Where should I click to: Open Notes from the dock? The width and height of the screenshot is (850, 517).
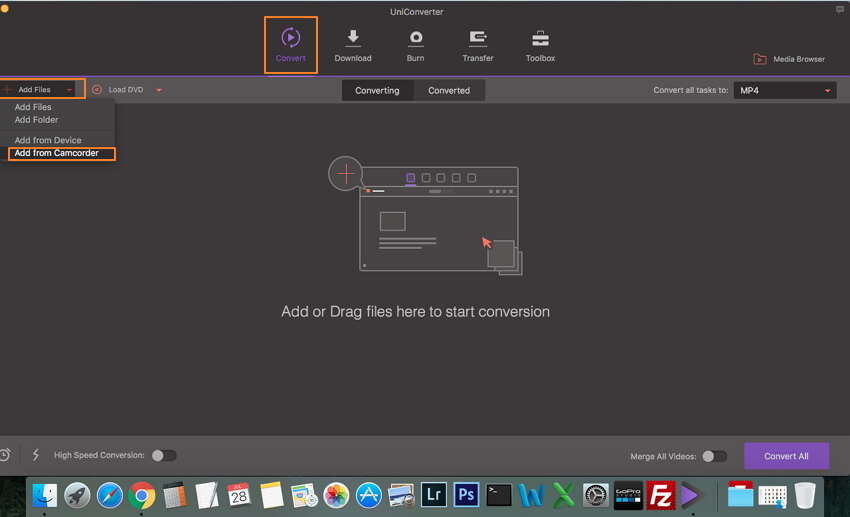click(x=272, y=495)
